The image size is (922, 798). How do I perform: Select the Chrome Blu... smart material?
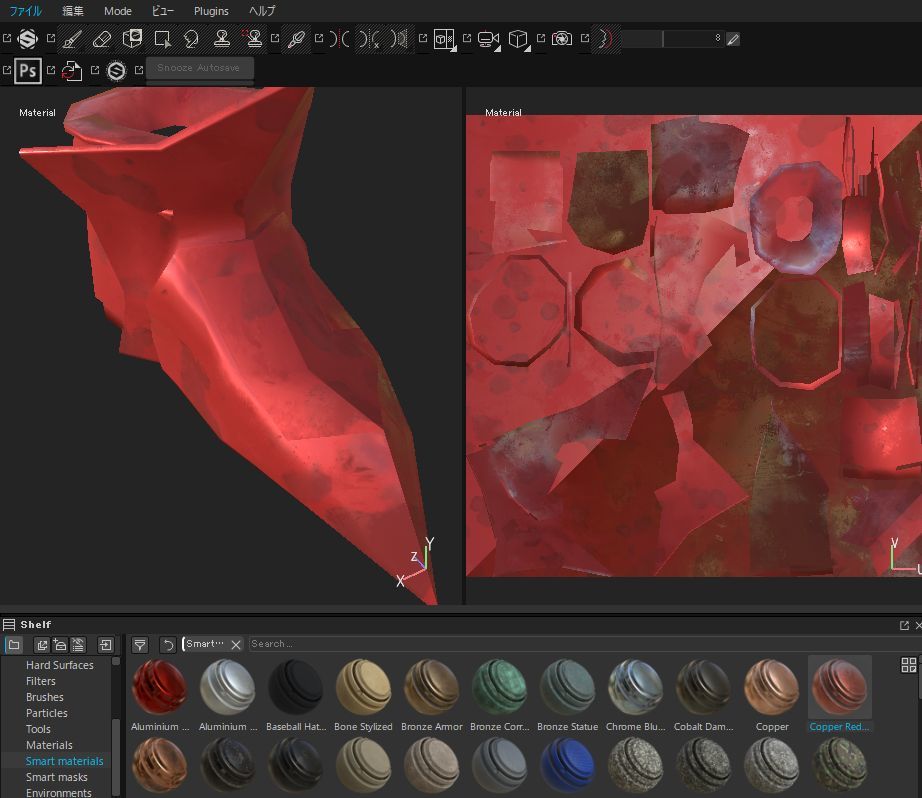[x=636, y=695]
